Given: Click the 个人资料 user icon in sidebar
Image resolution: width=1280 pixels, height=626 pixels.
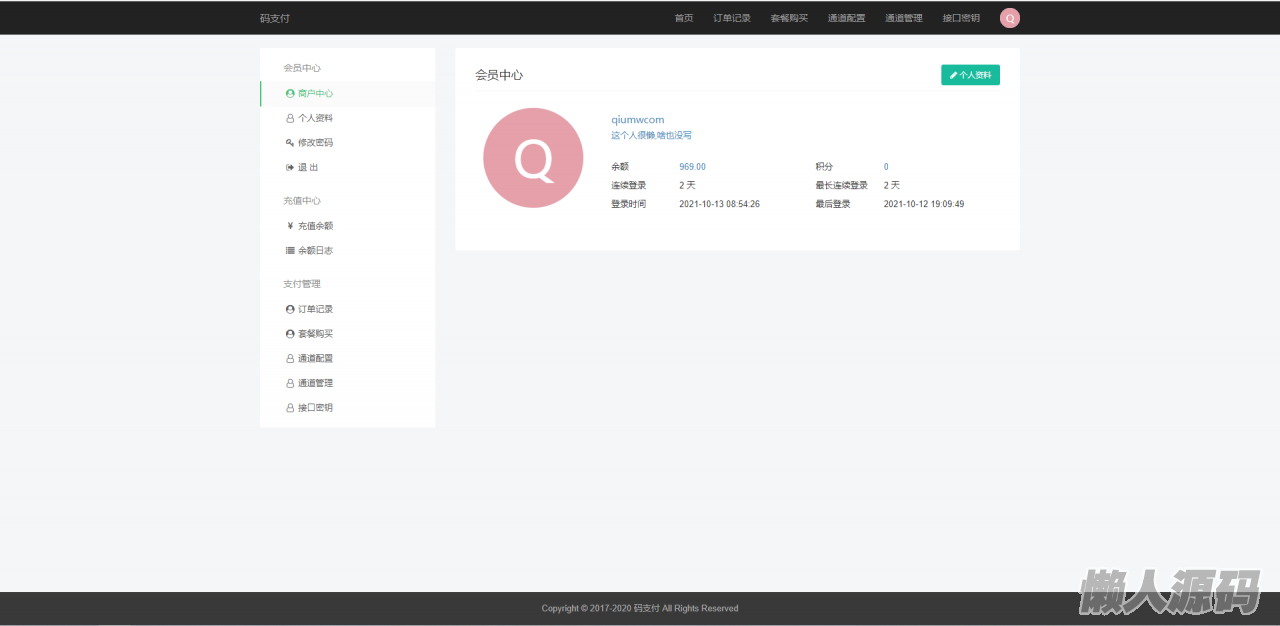Looking at the screenshot, I should click(290, 118).
